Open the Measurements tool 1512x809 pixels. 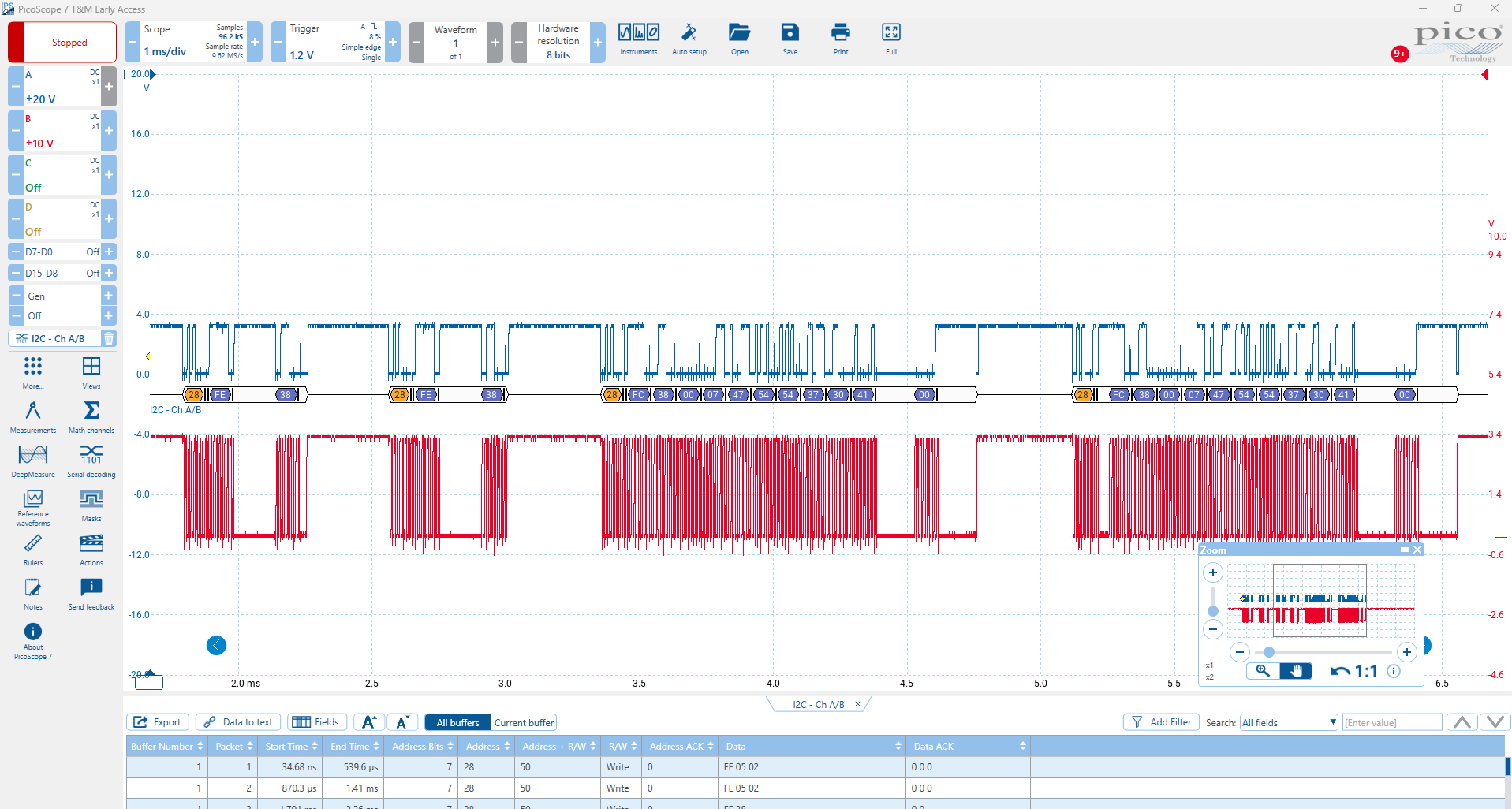pyautogui.click(x=33, y=417)
